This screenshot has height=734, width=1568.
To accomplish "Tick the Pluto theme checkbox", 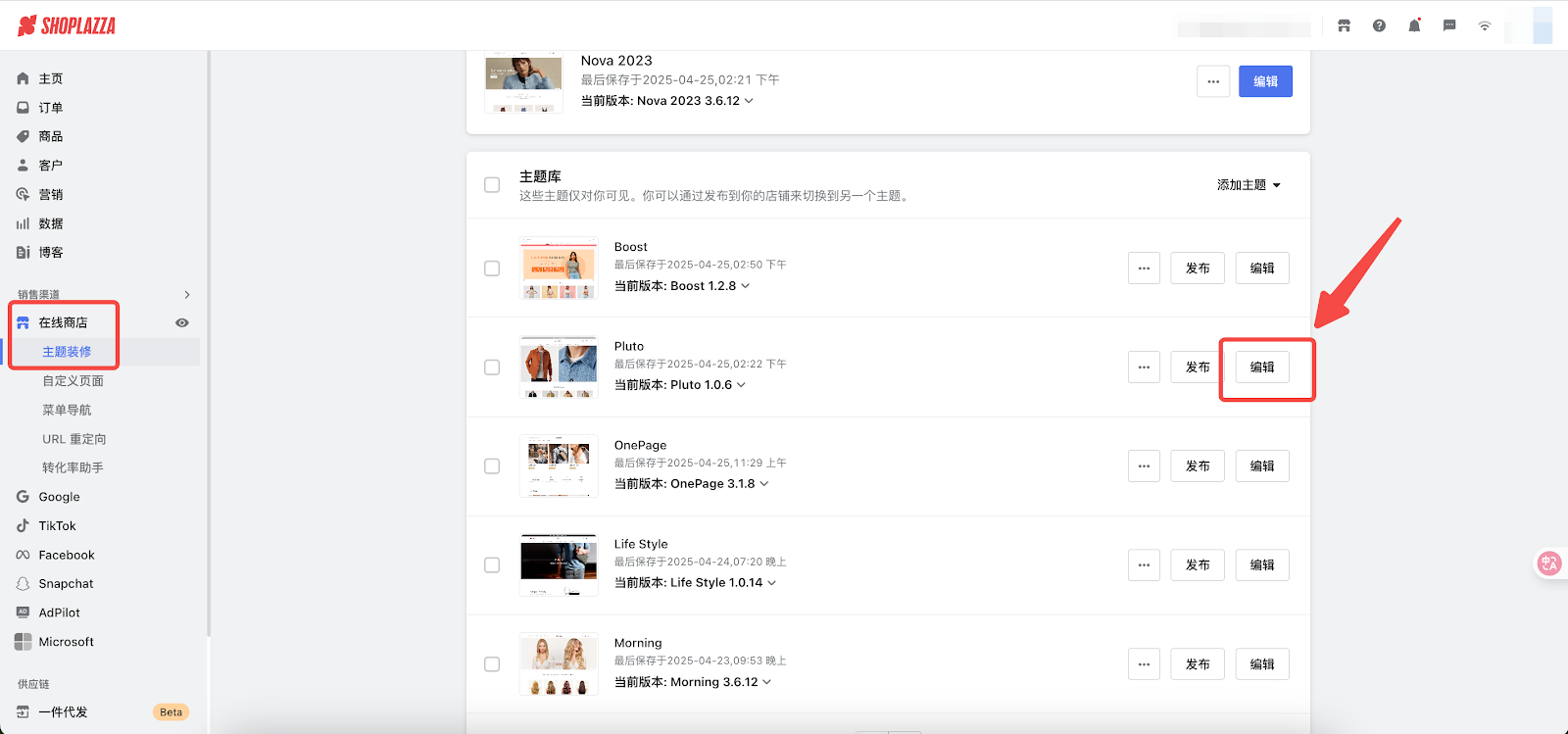I will (492, 367).
